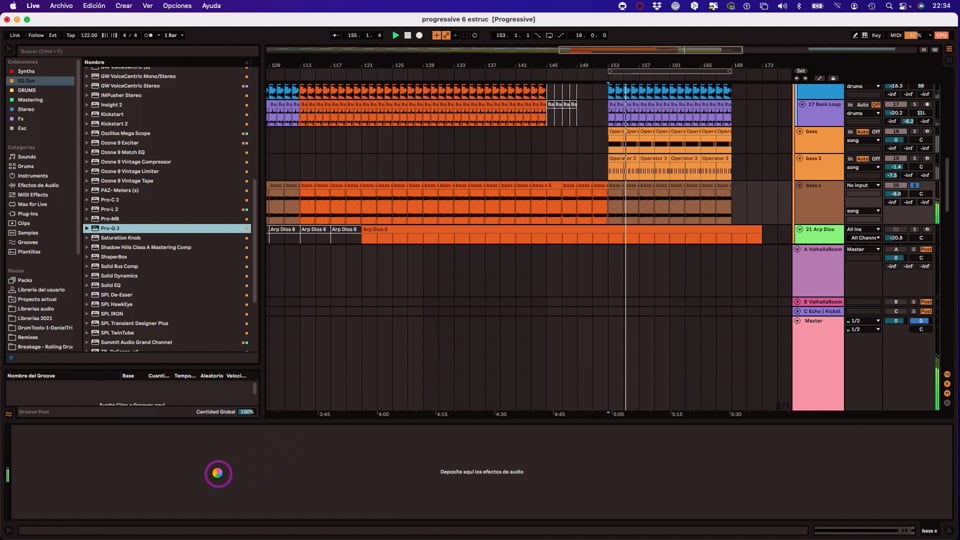Solo the 17 Back Loop track
The width and height of the screenshot is (960, 540).
[x=915, y=105]
